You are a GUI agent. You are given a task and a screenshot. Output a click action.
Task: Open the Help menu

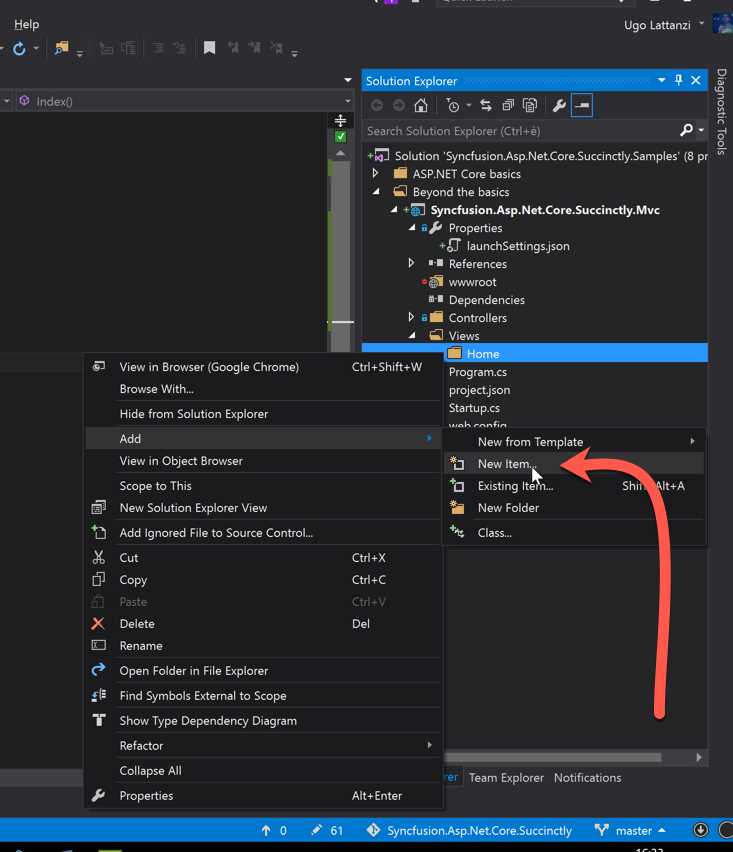click(27, 24)
